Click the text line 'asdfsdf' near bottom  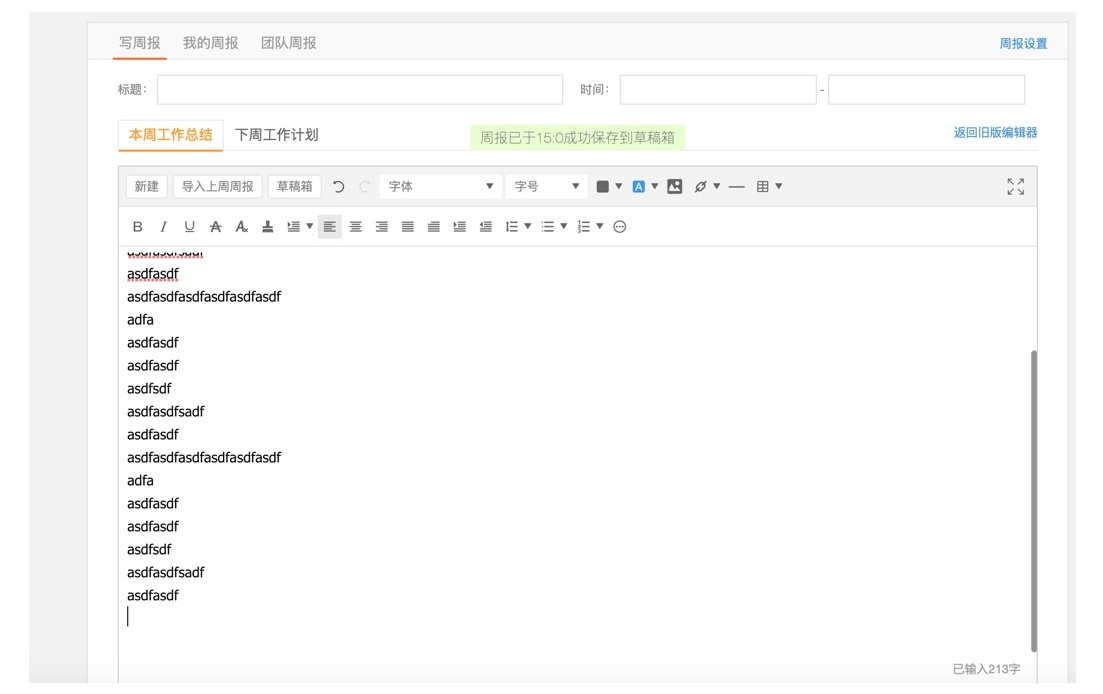coord(149,549)
